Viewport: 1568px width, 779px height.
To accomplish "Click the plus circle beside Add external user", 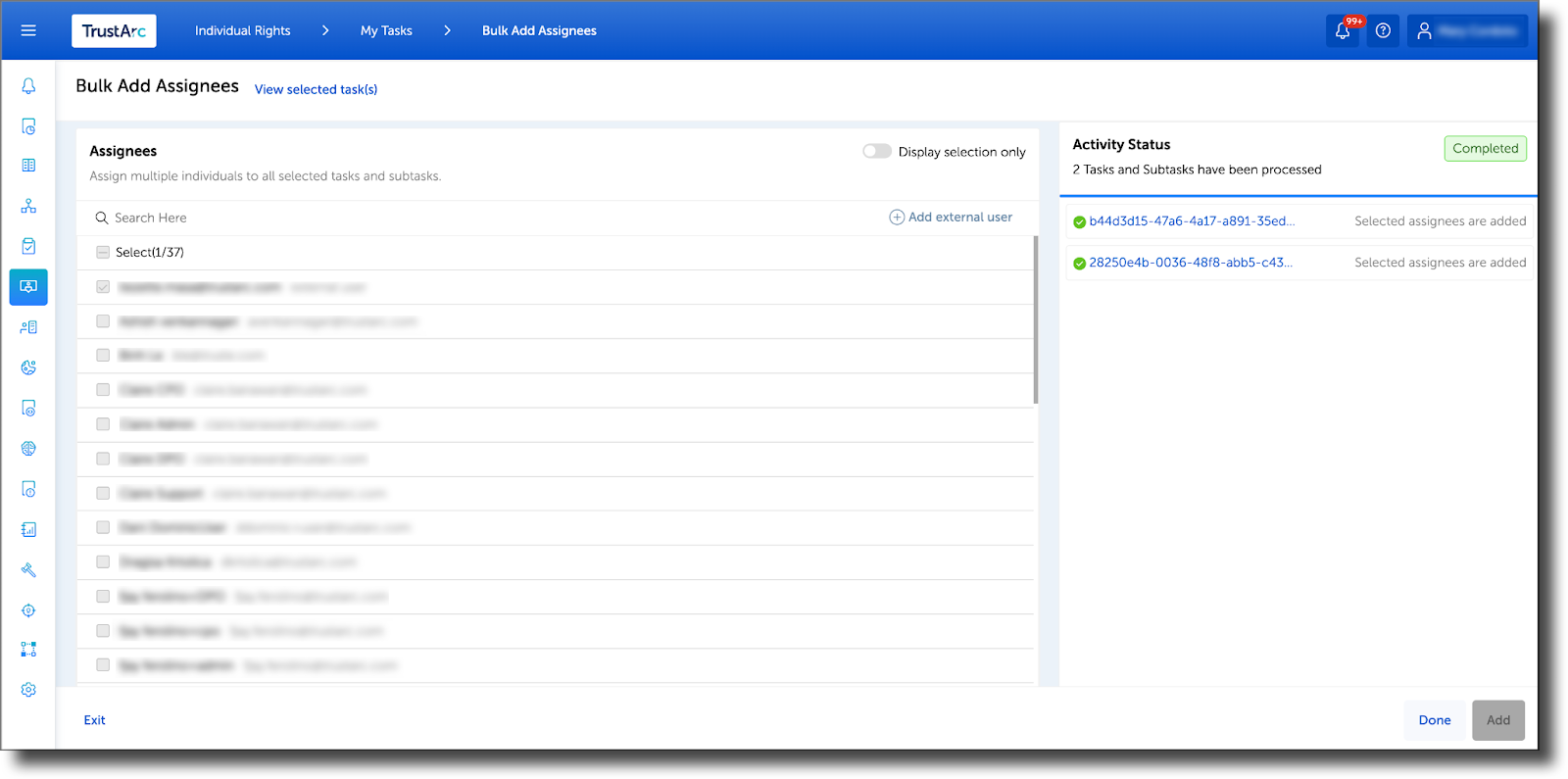I will point(897,217).
